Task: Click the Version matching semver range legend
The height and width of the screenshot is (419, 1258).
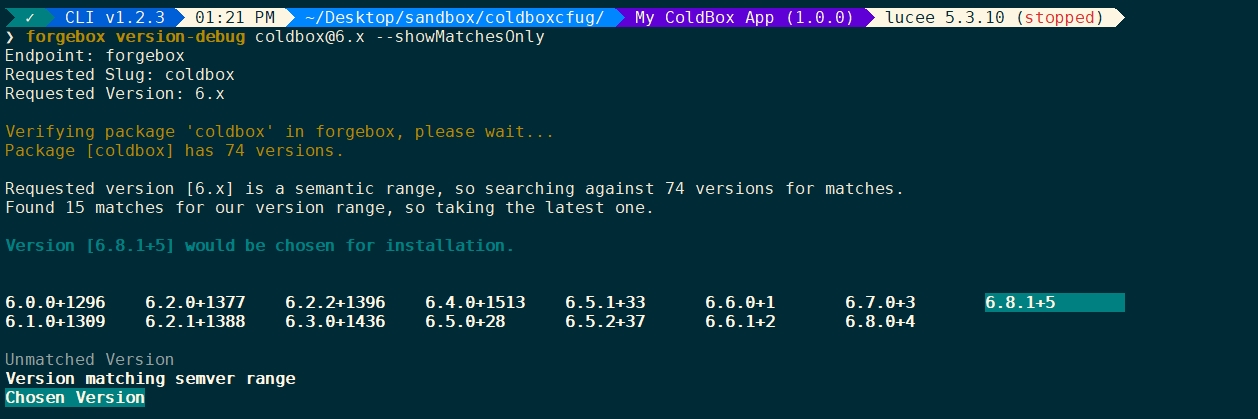Action: (x=150, y=378)
